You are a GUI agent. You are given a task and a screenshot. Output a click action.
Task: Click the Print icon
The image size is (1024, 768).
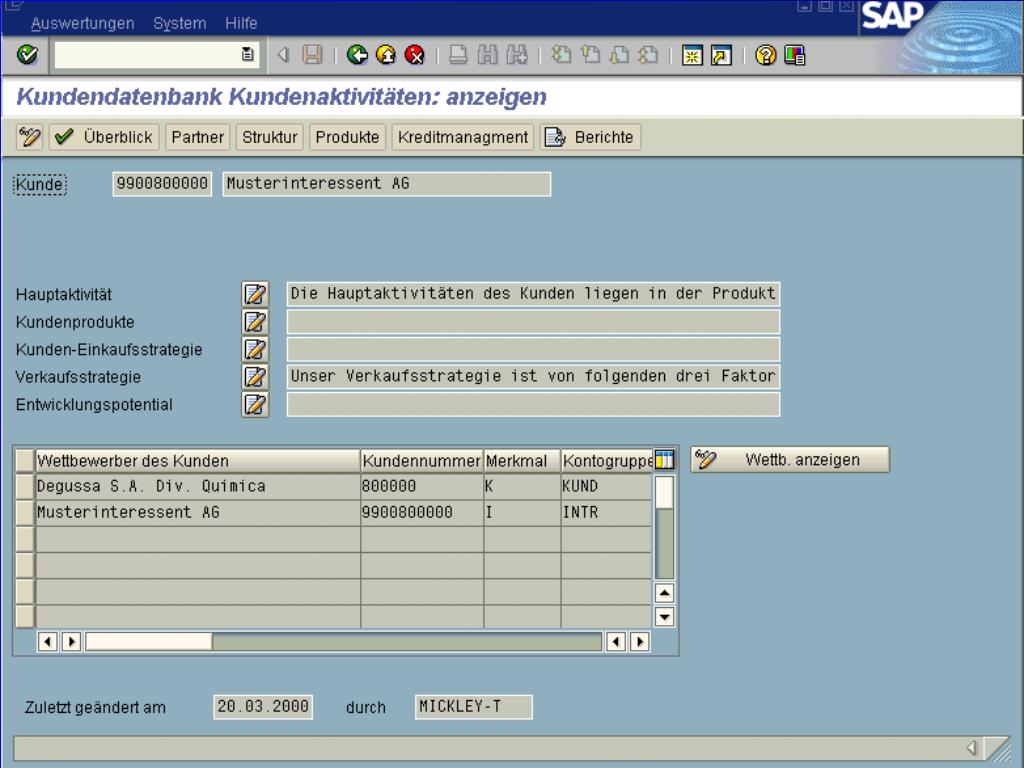[458, 55]
